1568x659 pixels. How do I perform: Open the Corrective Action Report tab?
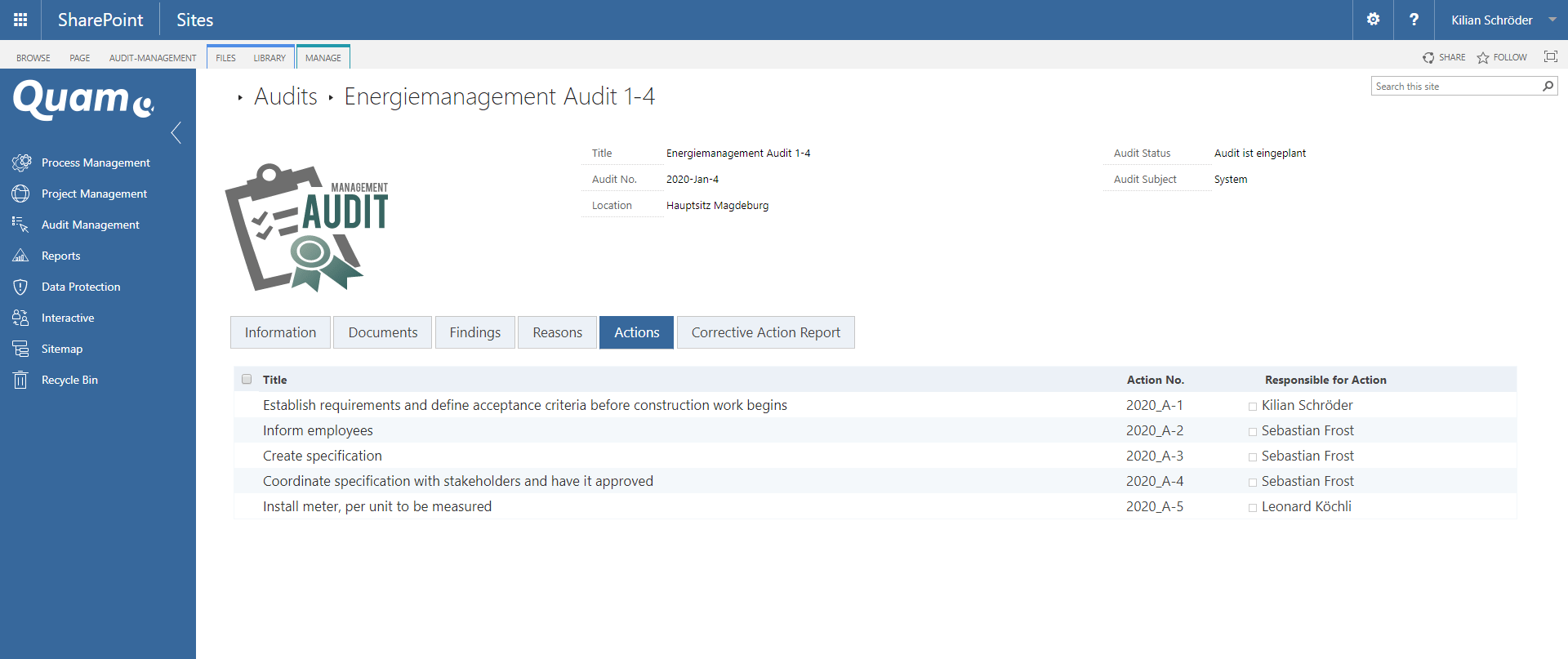coord(765,332)
